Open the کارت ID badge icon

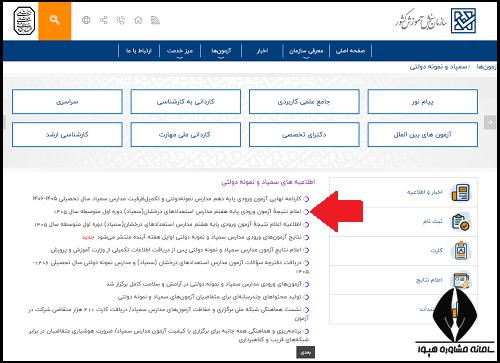coord(460,251)
